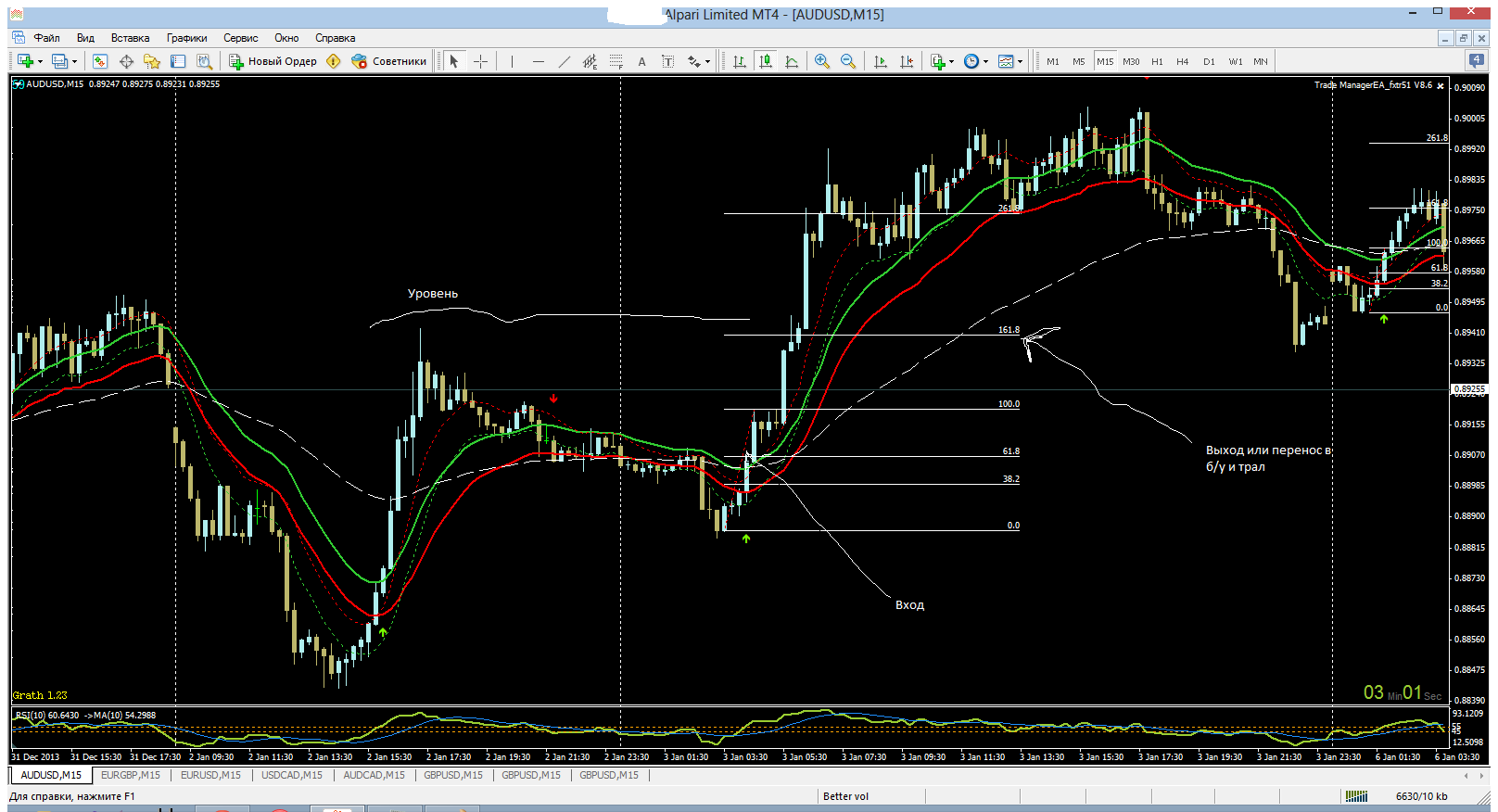This screenshot has height=812, width=1498.
Task: Switch to the EURGBP,M15 chart tab
Action: (130, 775)
